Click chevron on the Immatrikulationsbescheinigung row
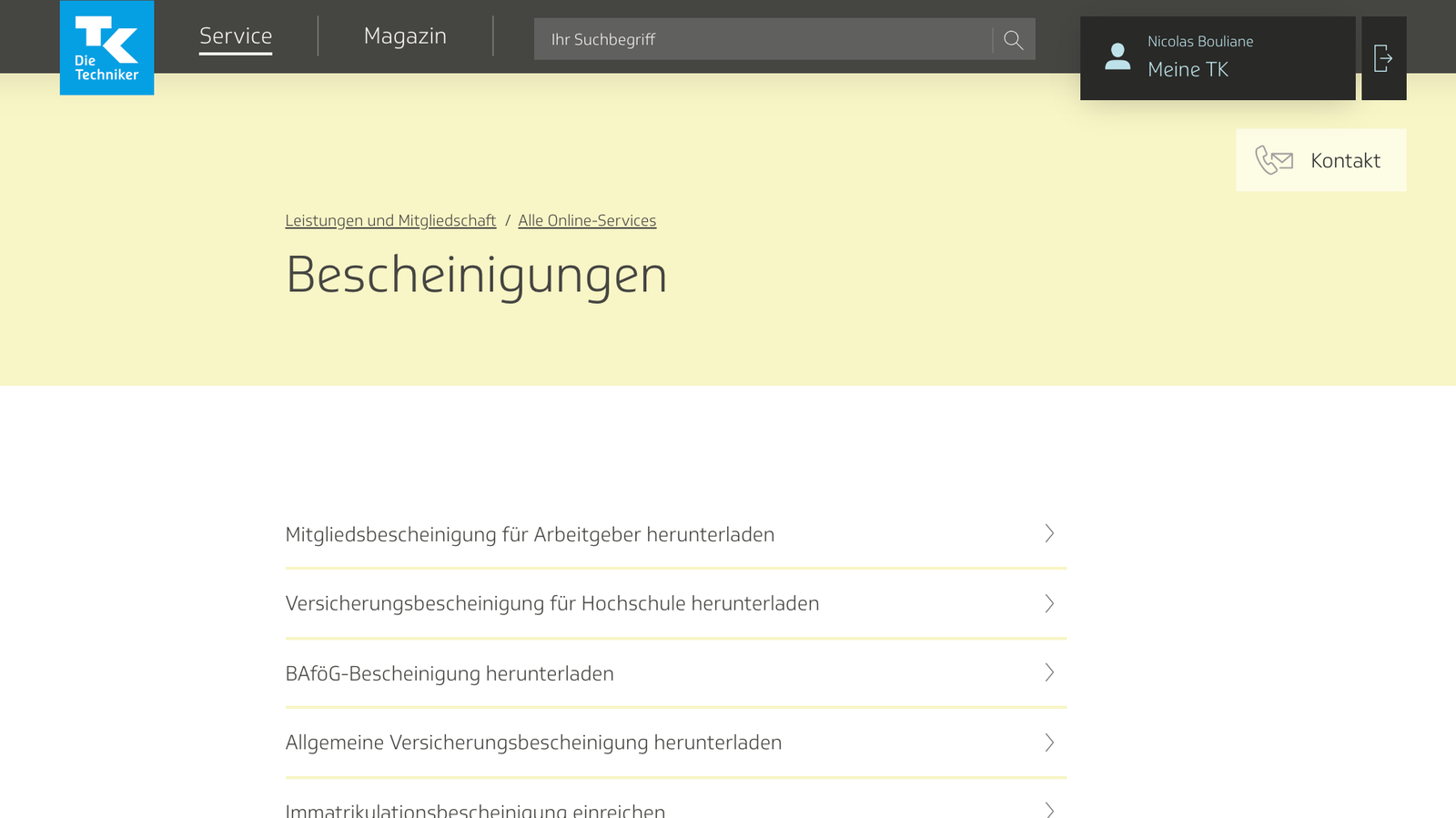This screenshot has height=818, width=1456. coord(1049,809)
